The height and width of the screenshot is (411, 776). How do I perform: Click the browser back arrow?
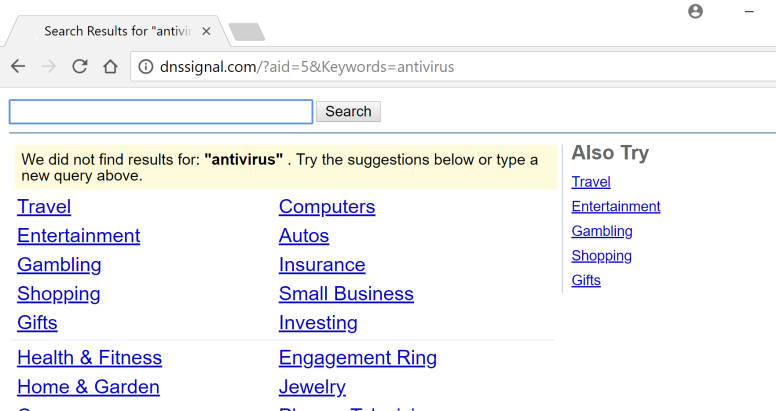tap(18, 67)
